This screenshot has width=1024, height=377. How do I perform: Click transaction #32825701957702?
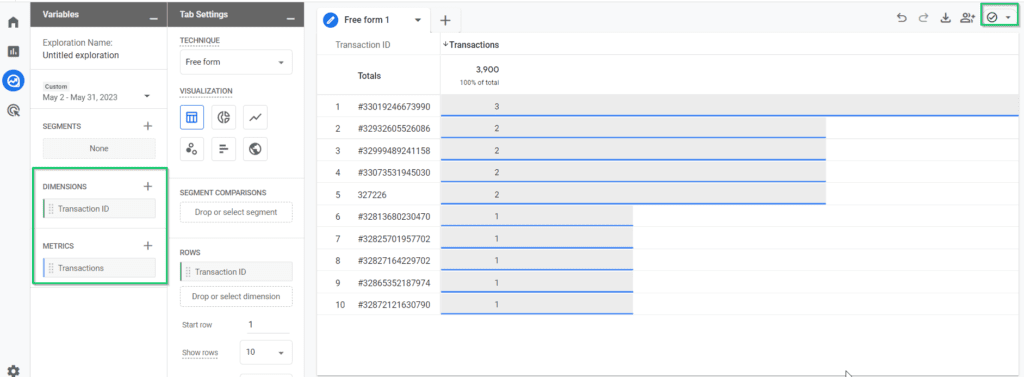tap(394, 239)
